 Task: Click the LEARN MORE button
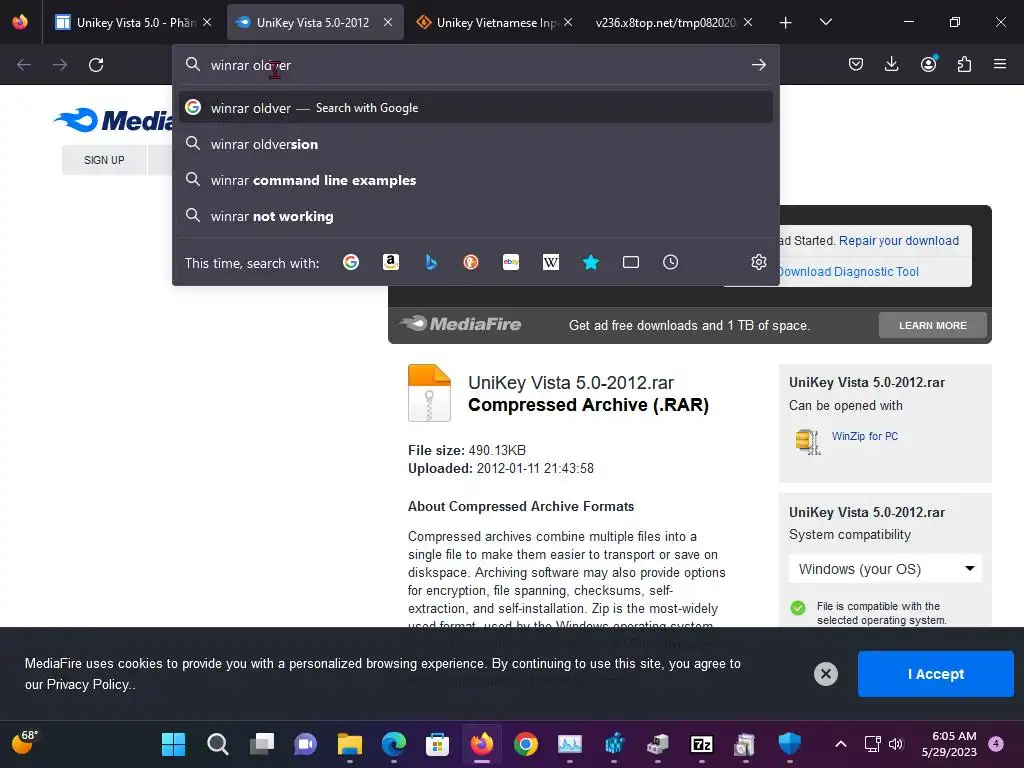pyautogui.click(x=933, y=325)
